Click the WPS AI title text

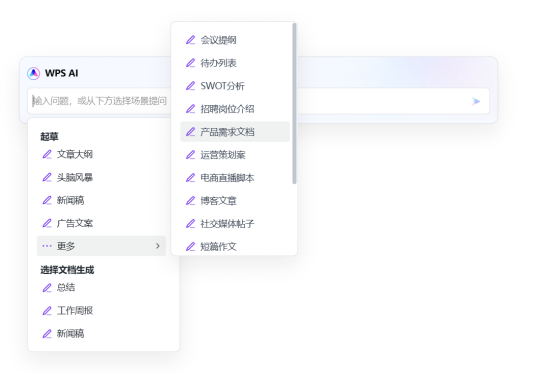(x=62, y=73)
